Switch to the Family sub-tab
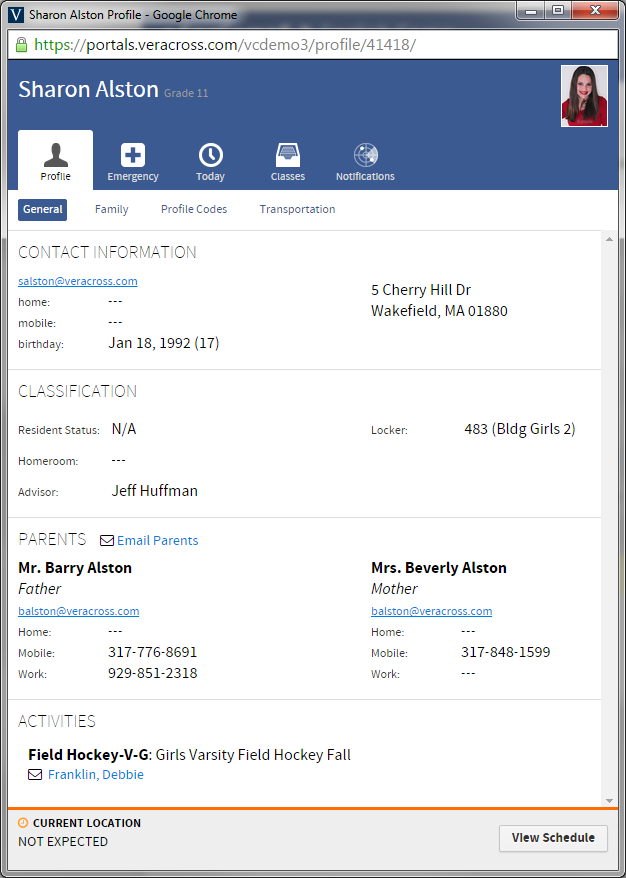Screen dimensions: 626x878 111,210
